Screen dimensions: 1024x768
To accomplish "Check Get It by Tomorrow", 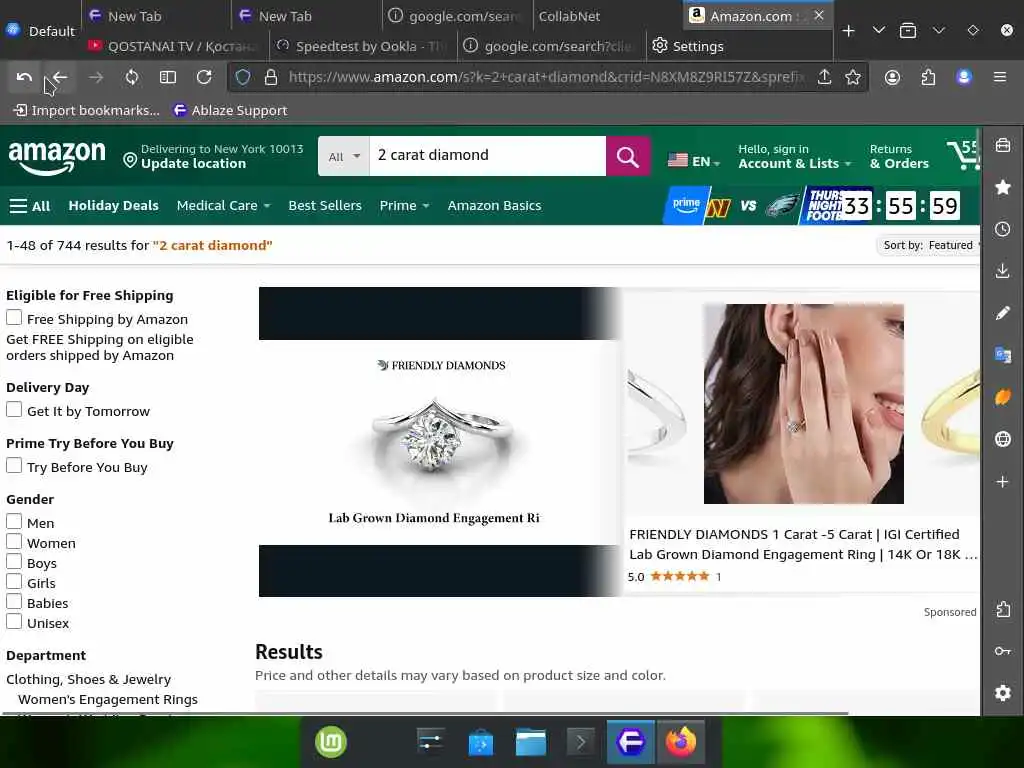I will 14,409.
